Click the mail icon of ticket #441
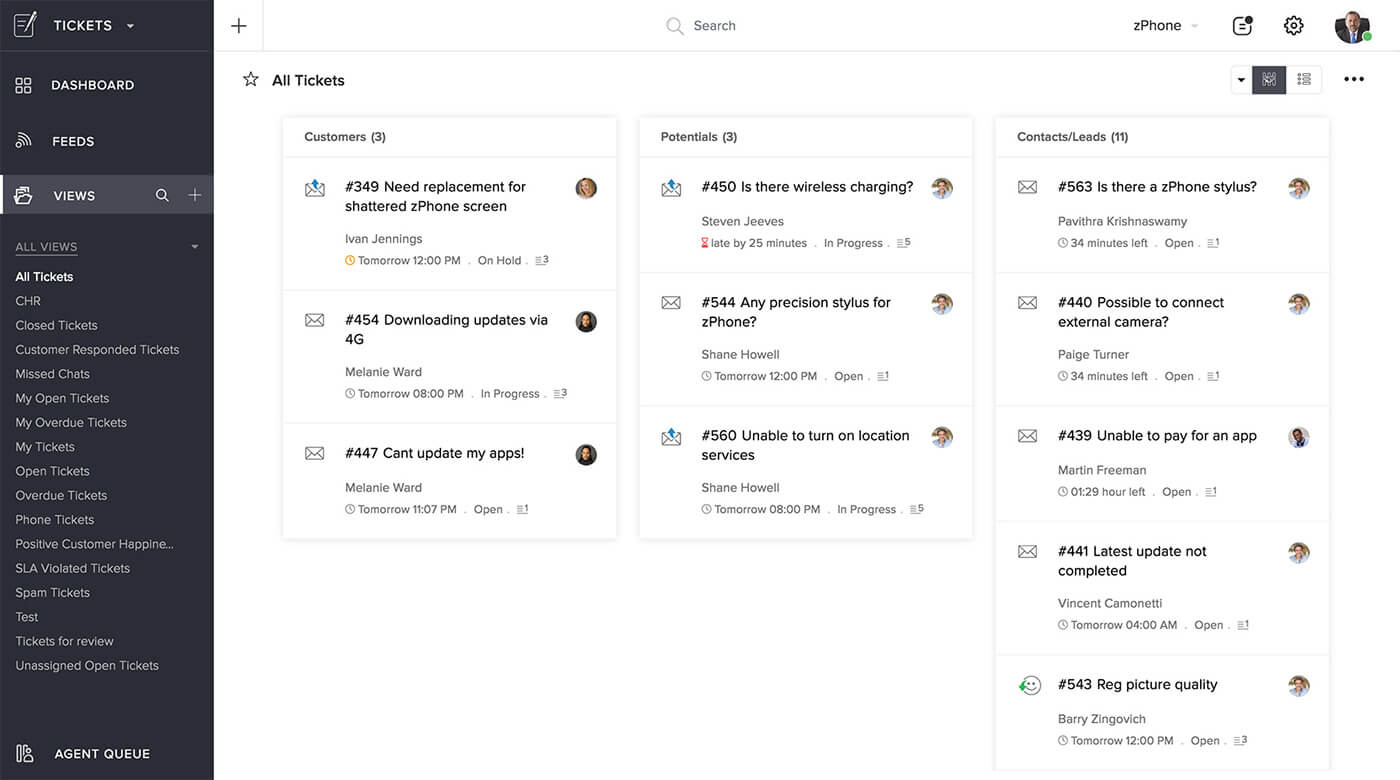 tap(1027, 551)
